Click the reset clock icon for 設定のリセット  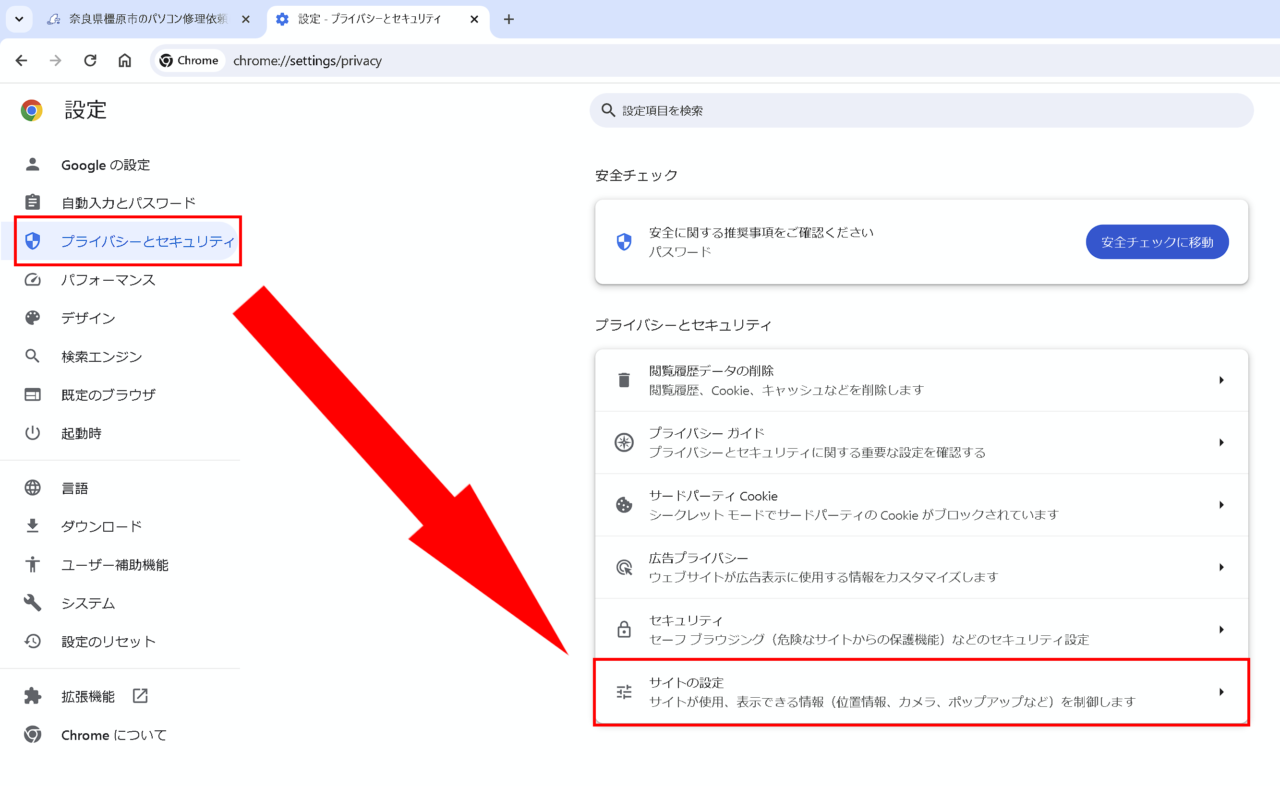click(32, 641)
